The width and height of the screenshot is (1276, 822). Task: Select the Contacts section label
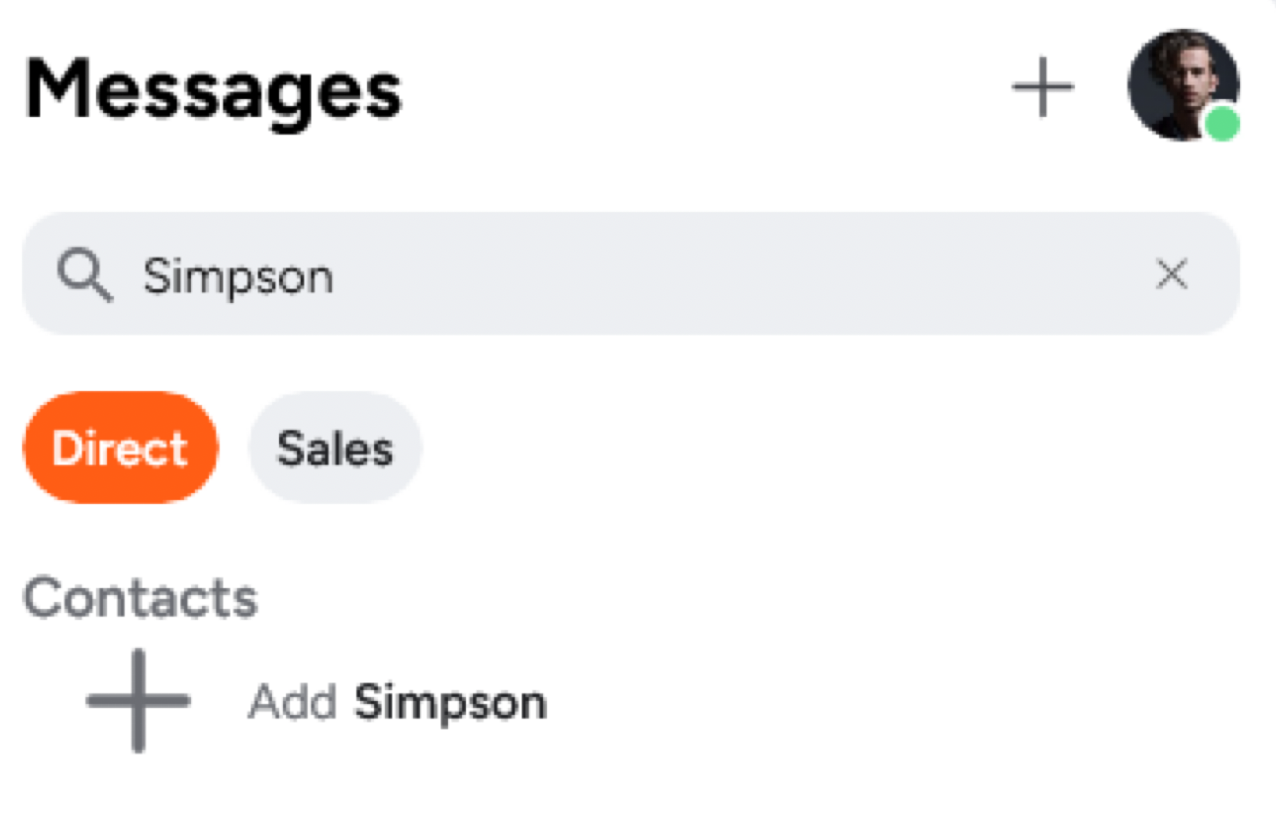[x=140, y=597]
